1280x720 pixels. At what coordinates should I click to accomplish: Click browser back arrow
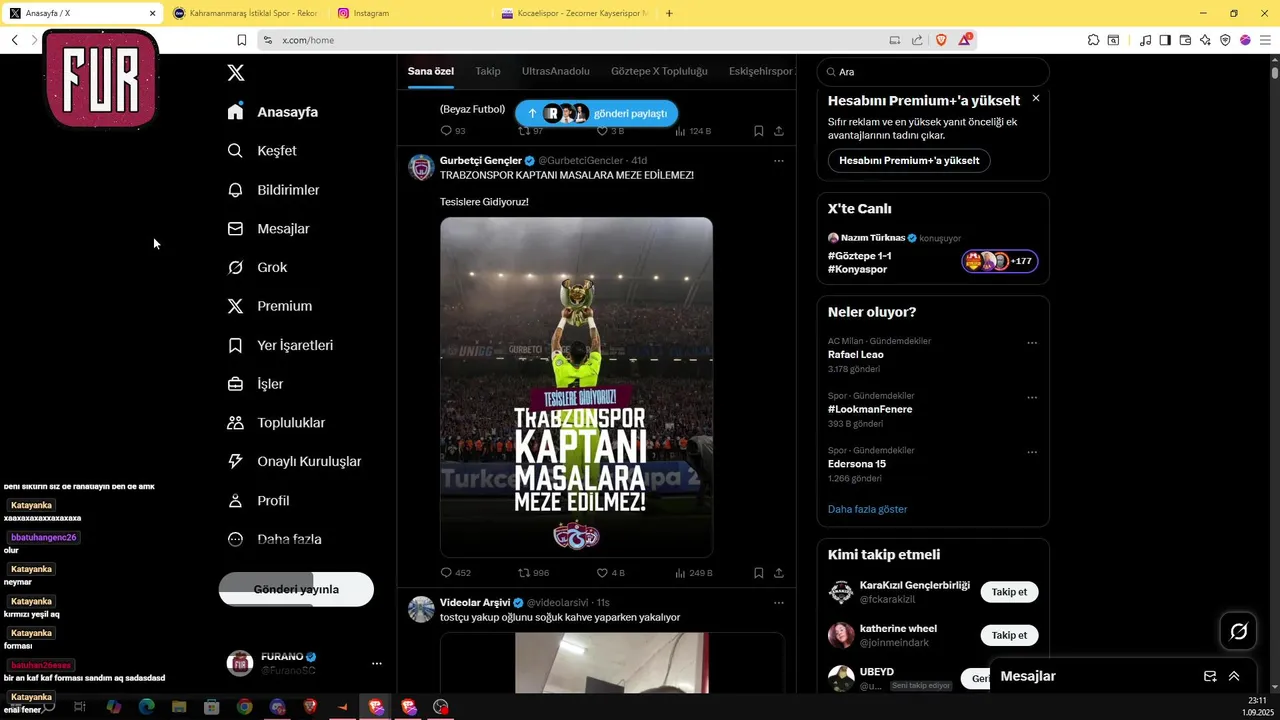pos(15,40)
